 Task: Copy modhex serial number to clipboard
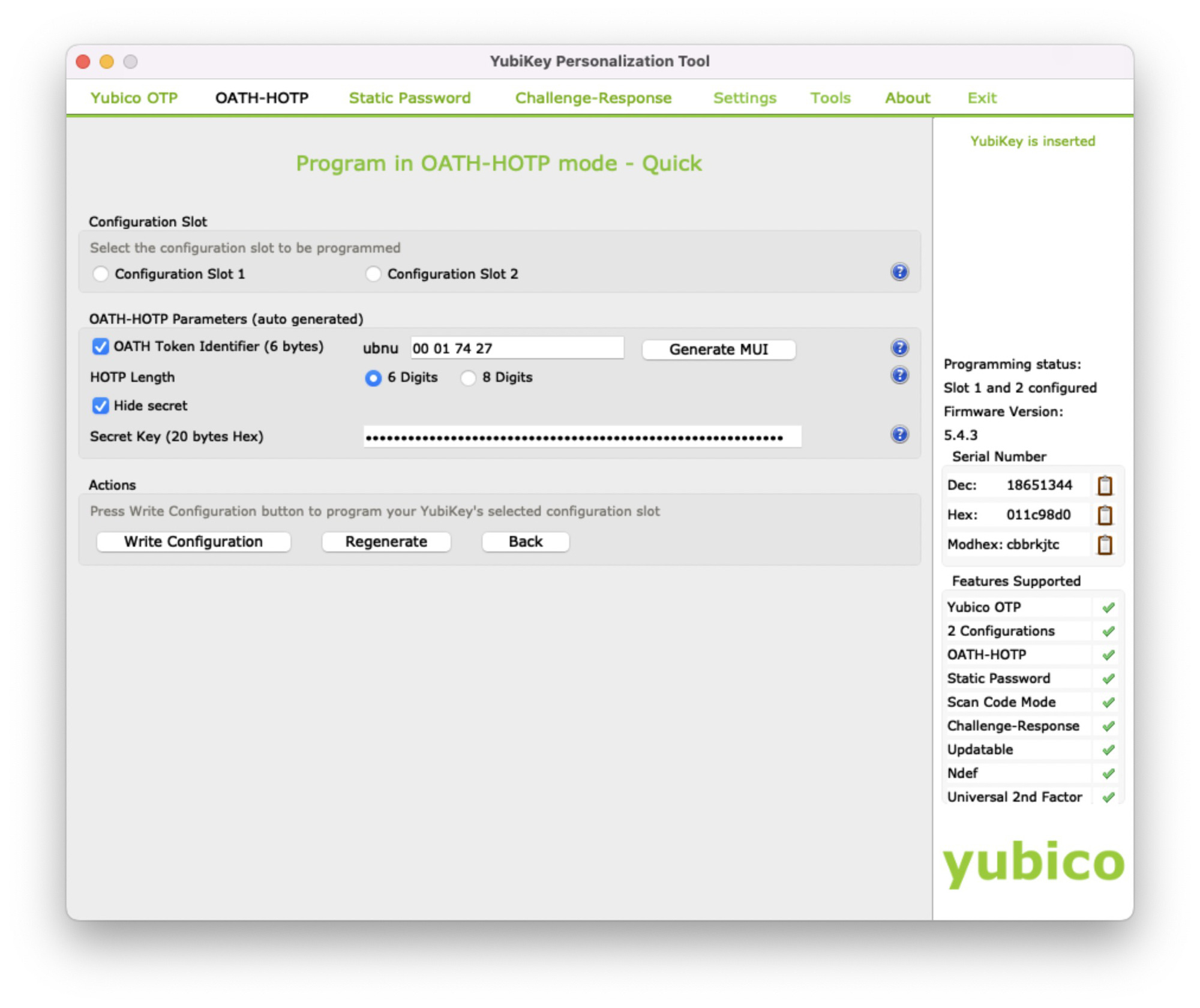point(1105,545)
